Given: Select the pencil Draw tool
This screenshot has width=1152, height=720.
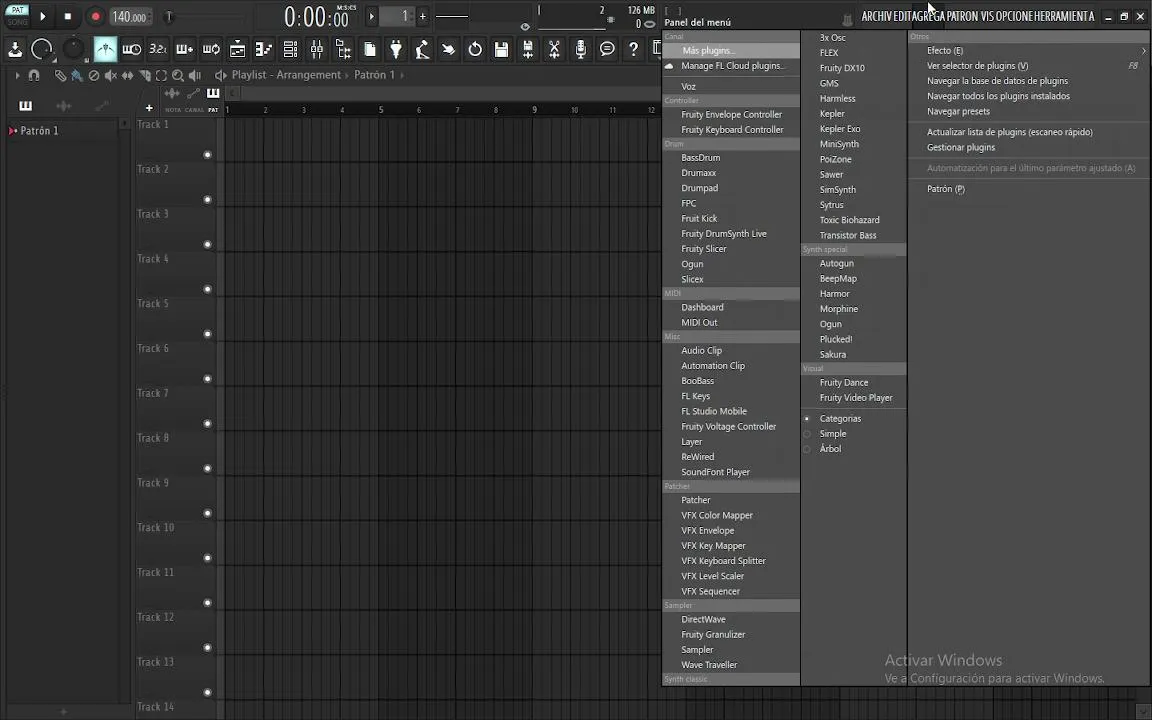Looking at the screenshot, I should [x=60, y=75].
